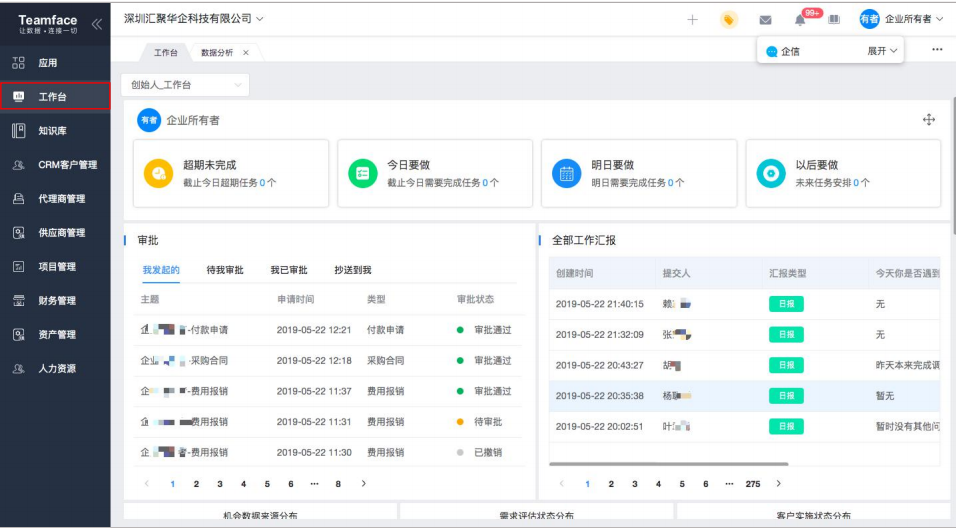Open 项目管理 module
Viewport: 956px width, 528px height.
pyautogui.click(x=55, y=266)
